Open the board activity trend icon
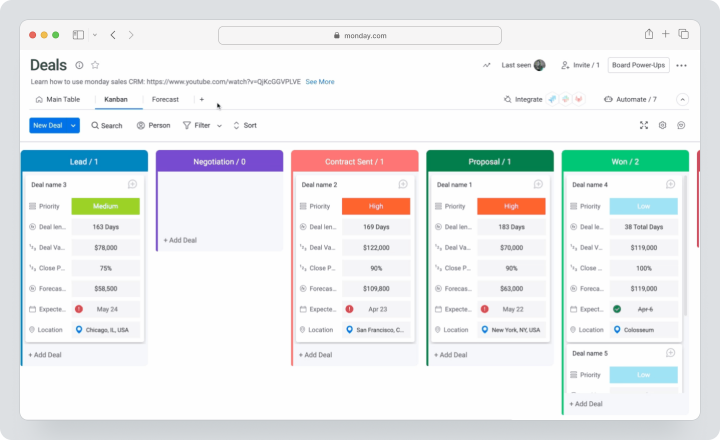 (x=486, y=65)
